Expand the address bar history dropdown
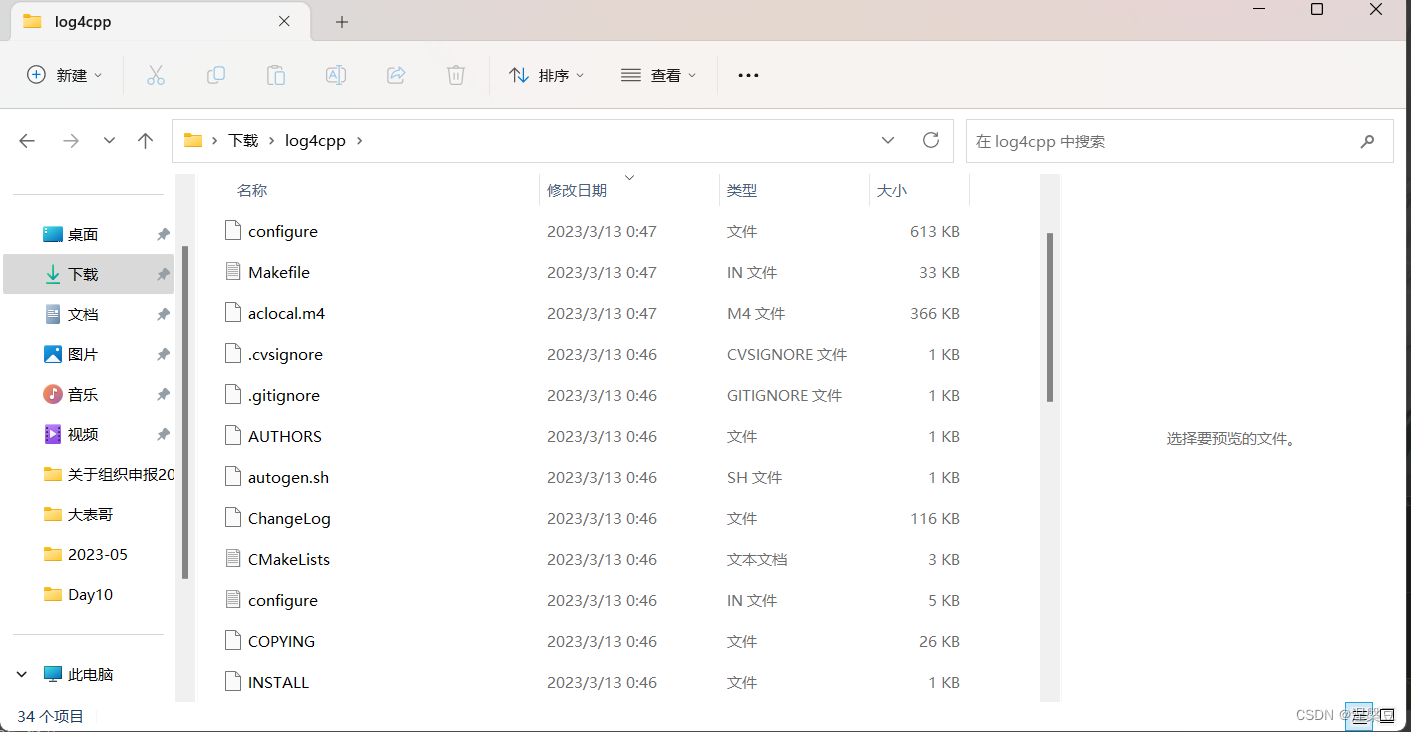Image resolution: width=1411 pixels, height=732 pixels. tap(888, 140)
